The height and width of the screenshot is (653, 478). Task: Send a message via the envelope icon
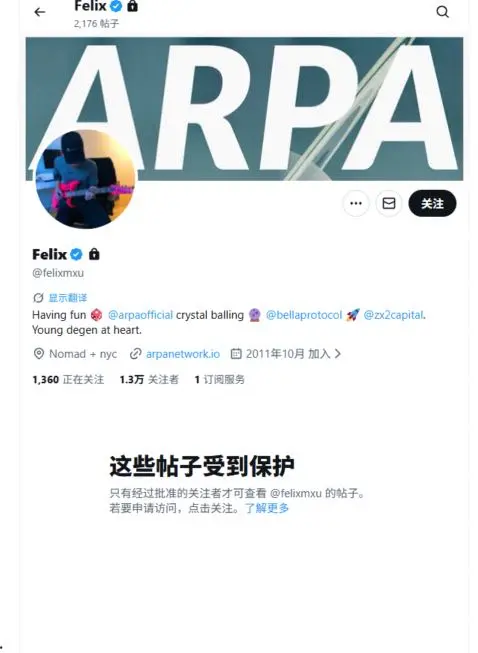(x=389, y=203)
